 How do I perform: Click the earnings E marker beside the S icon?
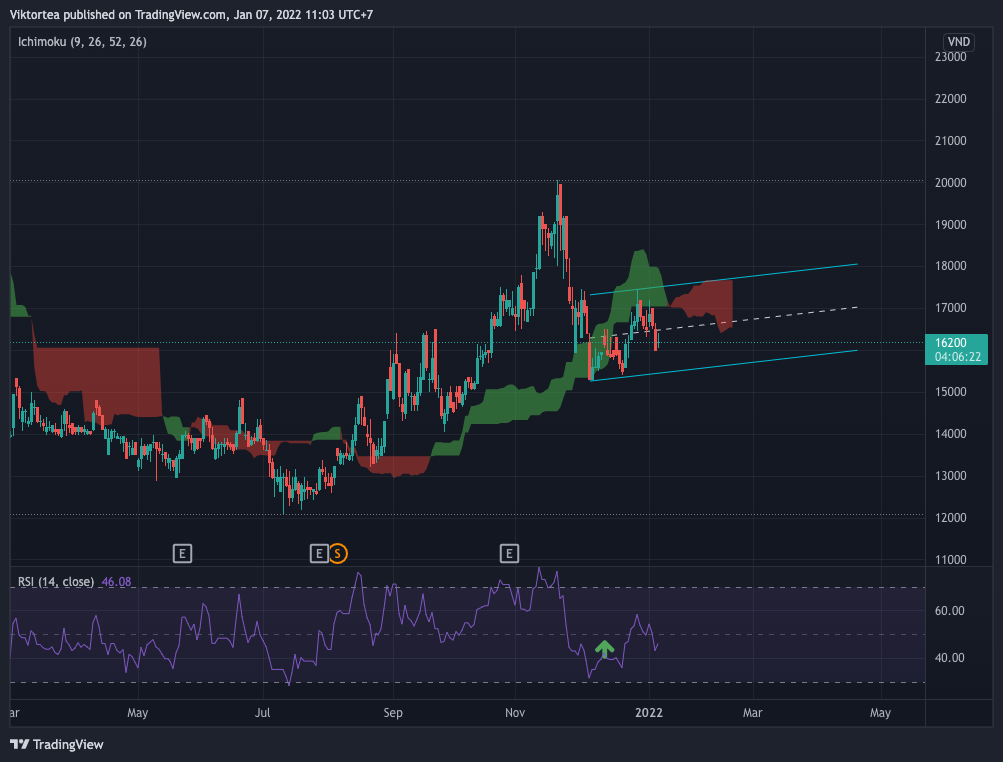319,553
